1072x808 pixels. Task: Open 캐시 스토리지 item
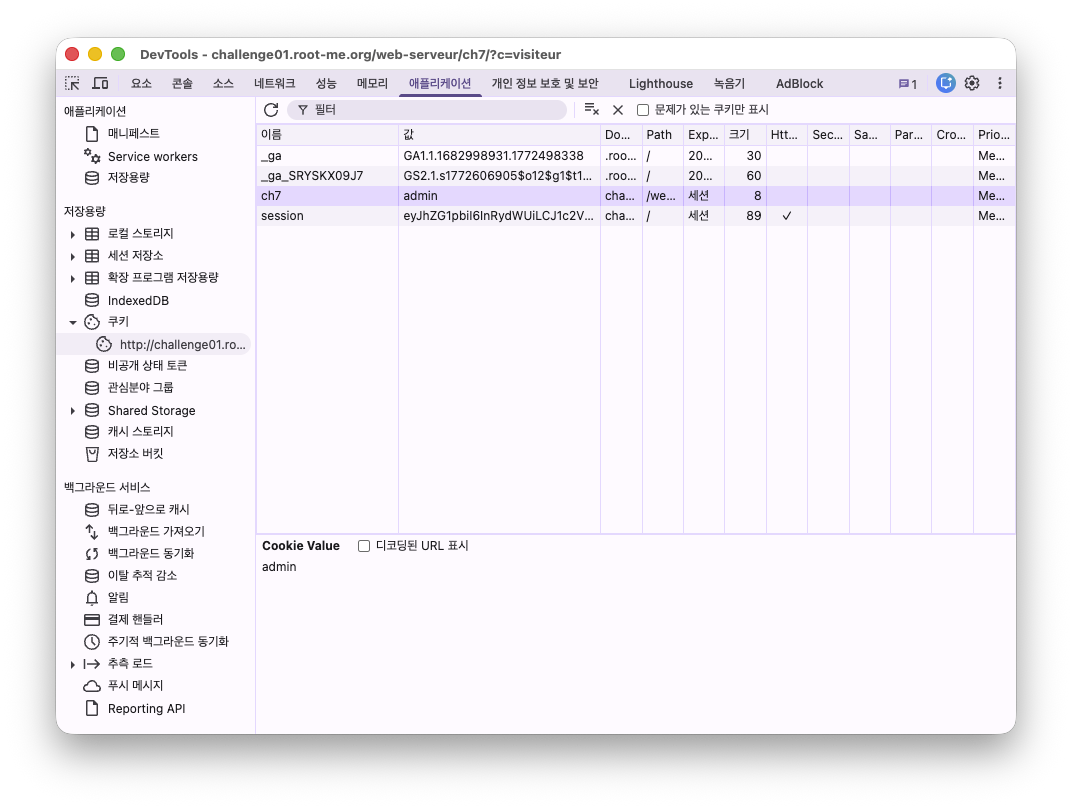click(140, 431)
